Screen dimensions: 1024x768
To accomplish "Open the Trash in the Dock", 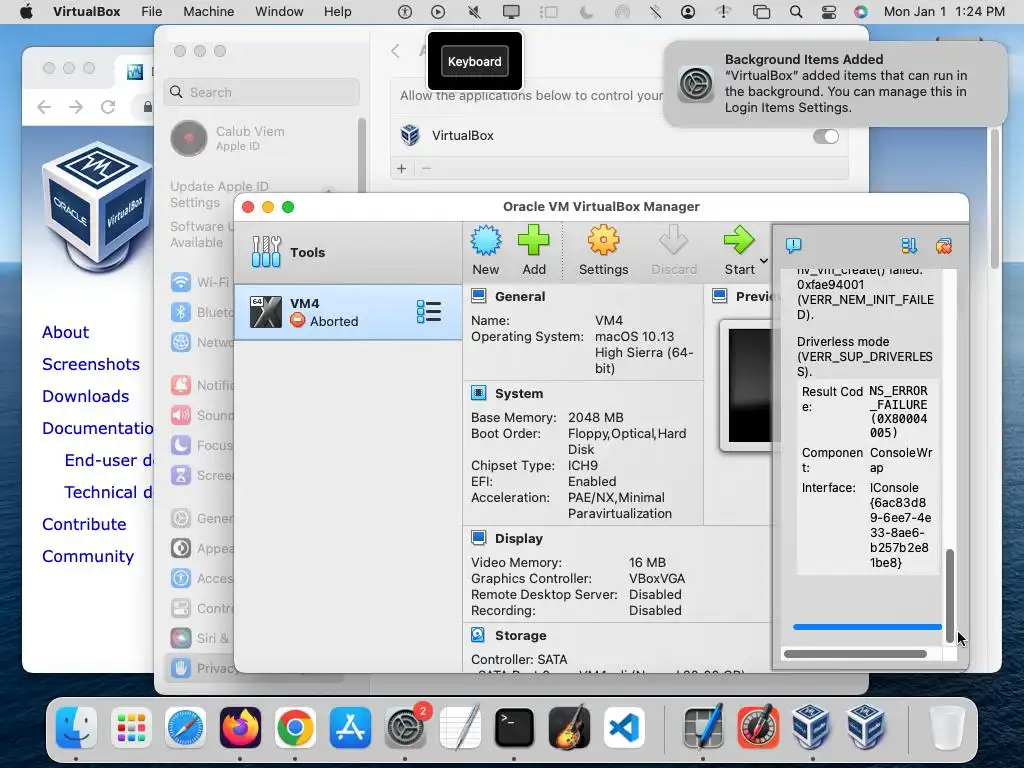I will [946, 728].
